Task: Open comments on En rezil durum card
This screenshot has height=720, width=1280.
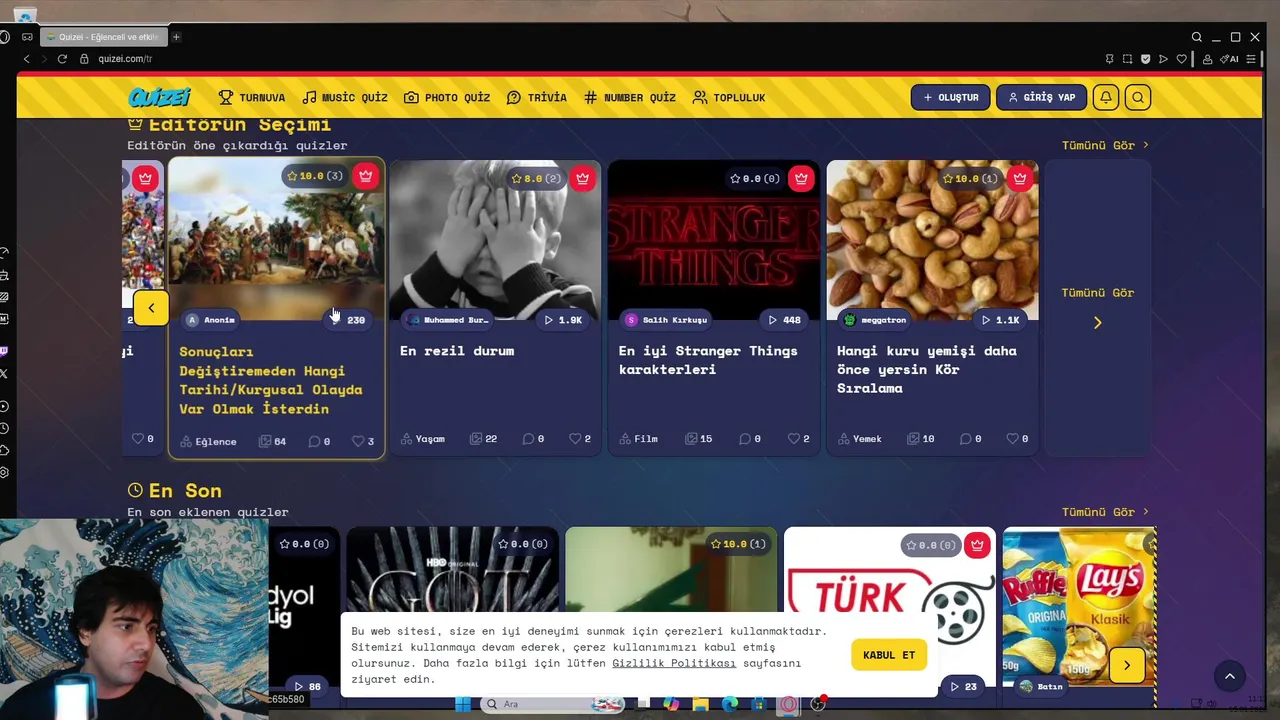Action: pos(533,439)
